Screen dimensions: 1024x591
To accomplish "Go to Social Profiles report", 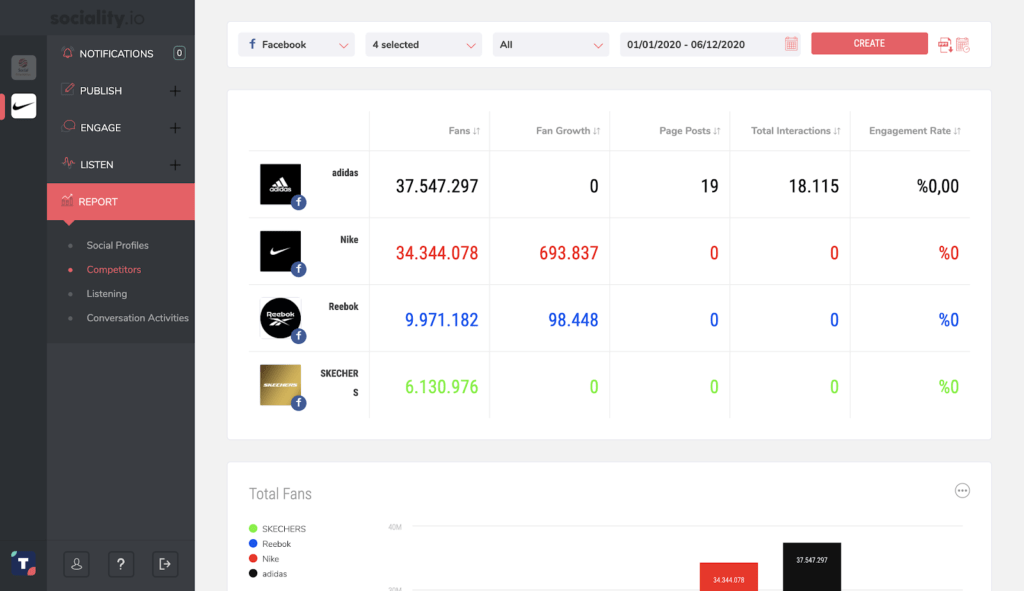I will point(118,246).
